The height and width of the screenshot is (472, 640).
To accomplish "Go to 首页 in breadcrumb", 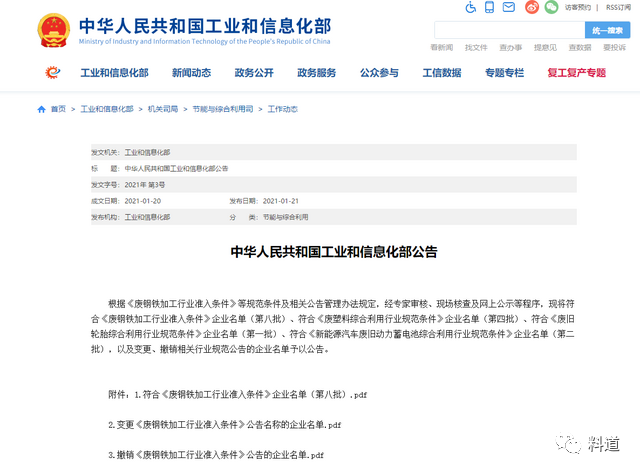I will pyautogui.click(x=58, y=109).
